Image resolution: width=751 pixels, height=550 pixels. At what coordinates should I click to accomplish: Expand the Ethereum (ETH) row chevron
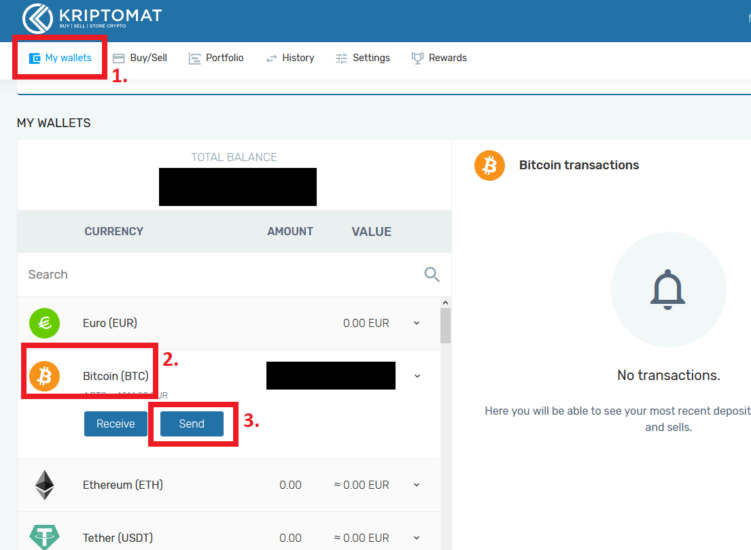417,485
